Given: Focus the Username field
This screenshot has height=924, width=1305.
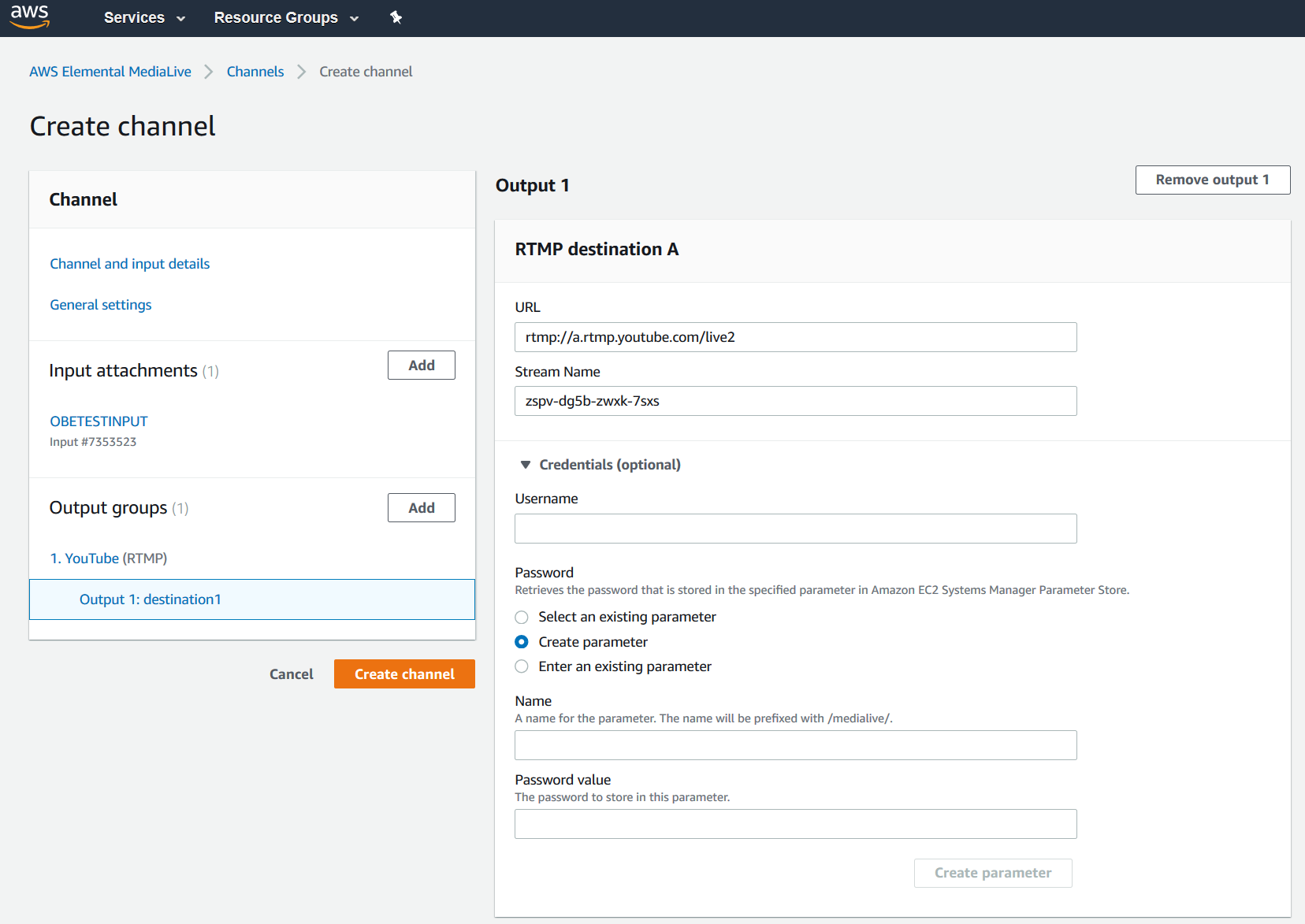Looking at the screenshot, I should coord(796,529).
